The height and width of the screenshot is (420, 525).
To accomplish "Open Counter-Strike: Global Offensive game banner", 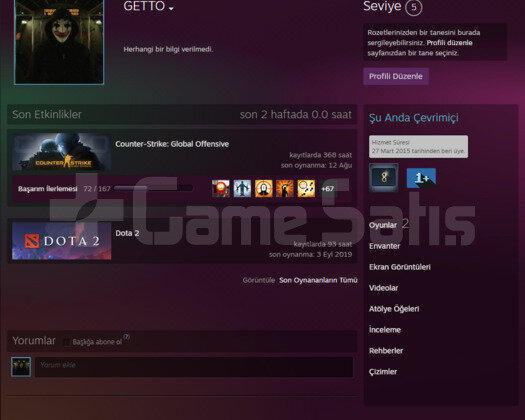I will click(x=62, y=152).
